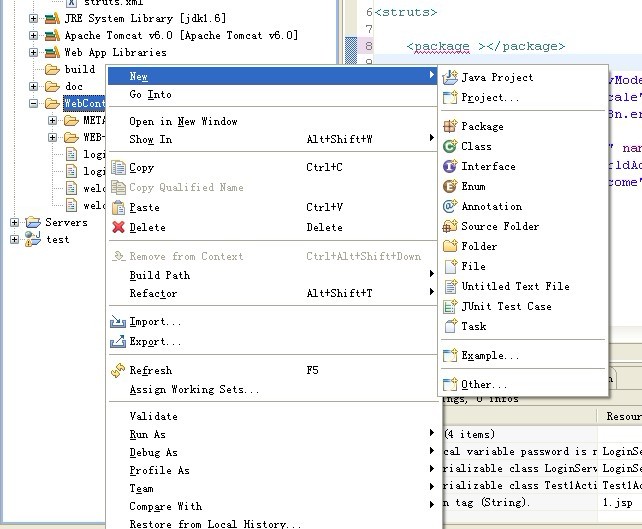Image resolution: width=642 pixels, height=529 pixels.
Task: Expand the META-INF folder node
Action: 52,120
